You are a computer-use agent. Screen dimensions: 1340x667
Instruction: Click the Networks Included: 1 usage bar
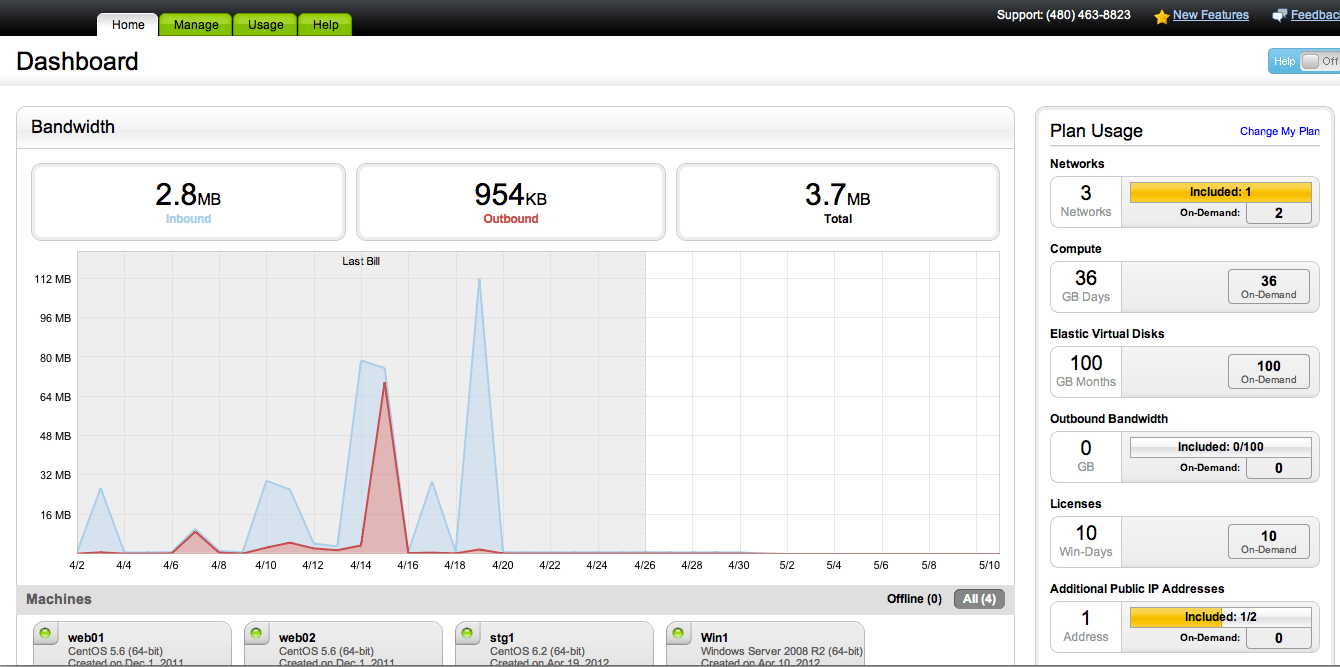(x=1220, y=191)
